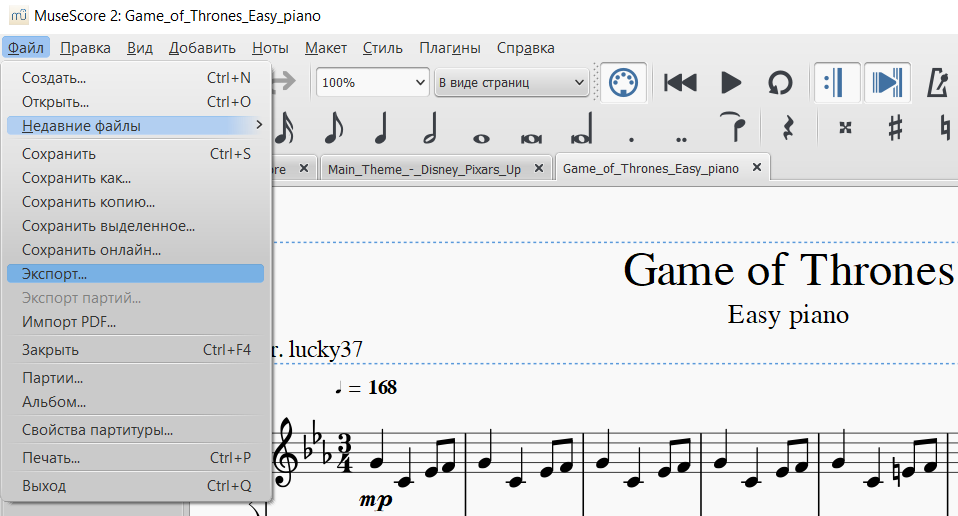Apply the double augmentation dot
The width and height of the screenshot is (958, 516).
tap(681, 139)
